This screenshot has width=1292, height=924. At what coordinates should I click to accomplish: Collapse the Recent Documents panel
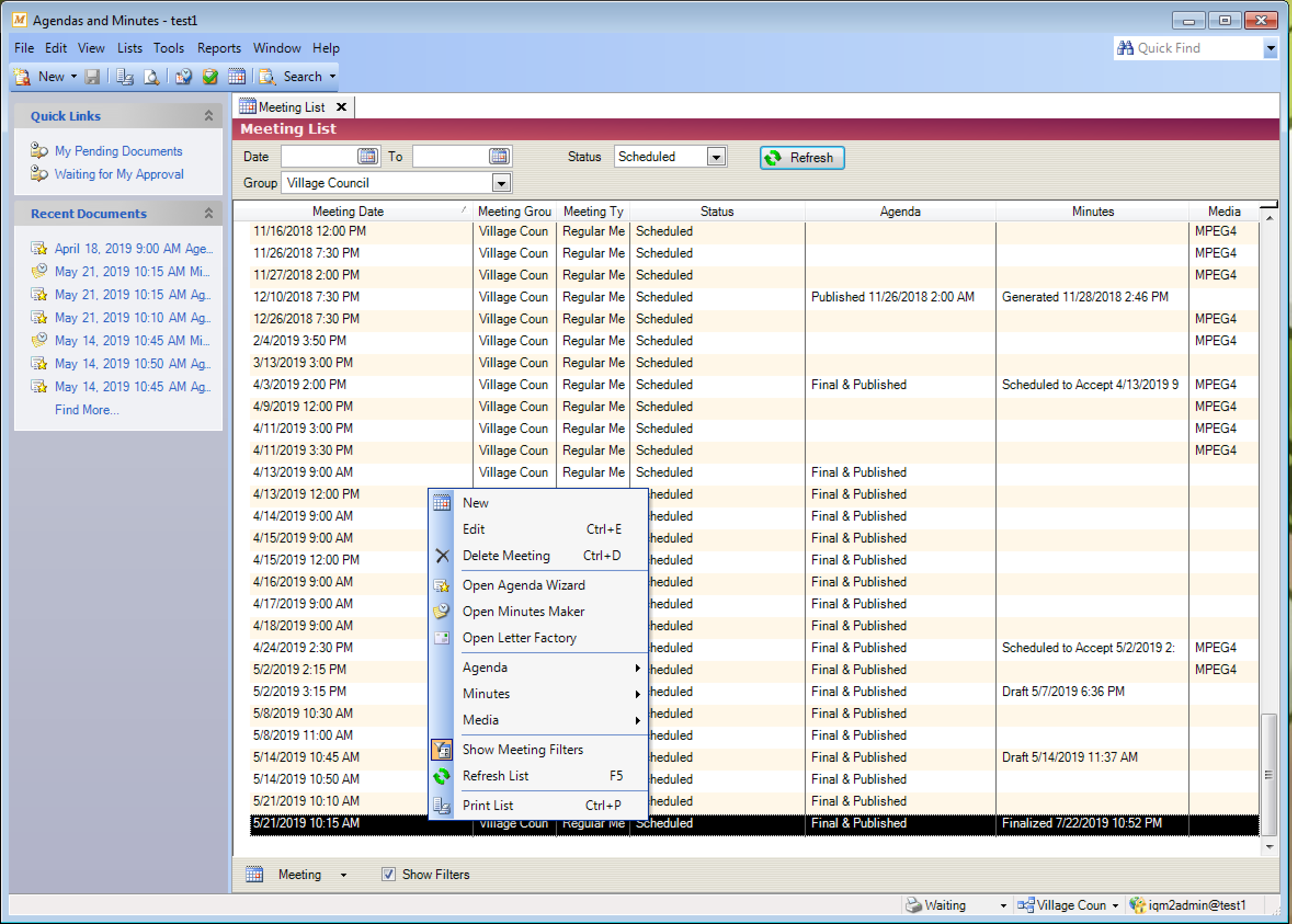coord(209,213)
